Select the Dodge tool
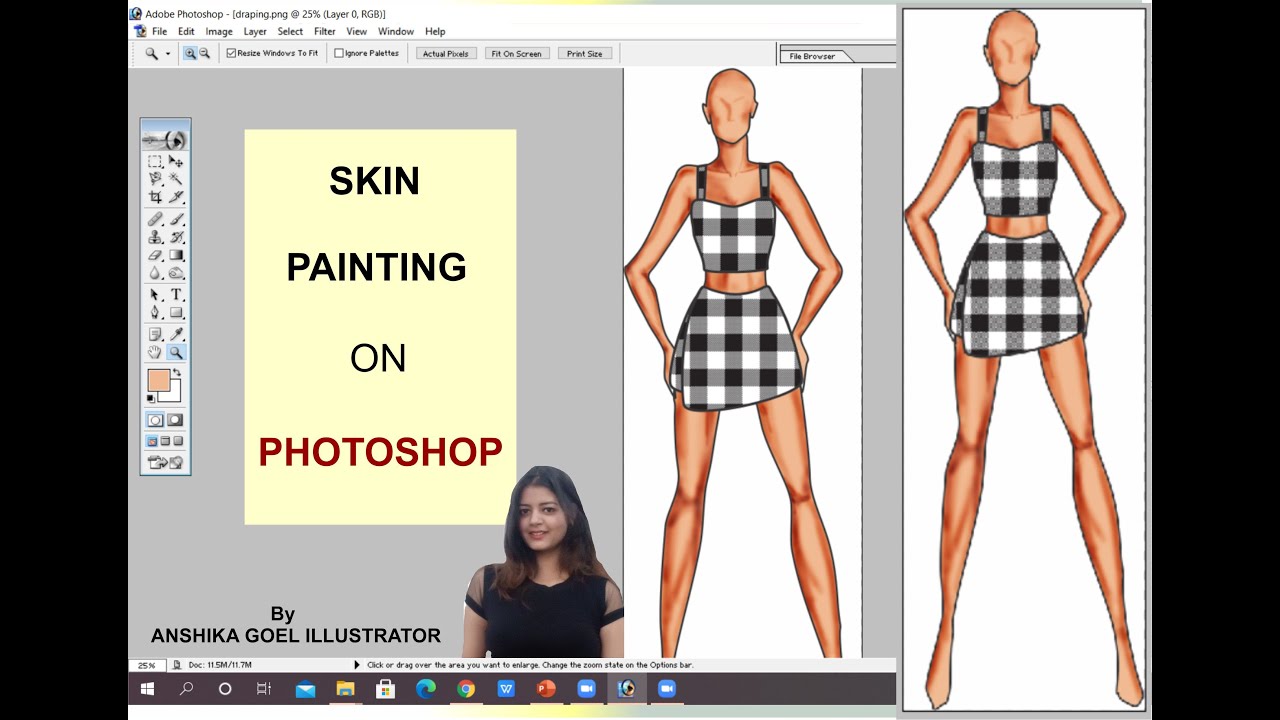 tap(176, 273)
